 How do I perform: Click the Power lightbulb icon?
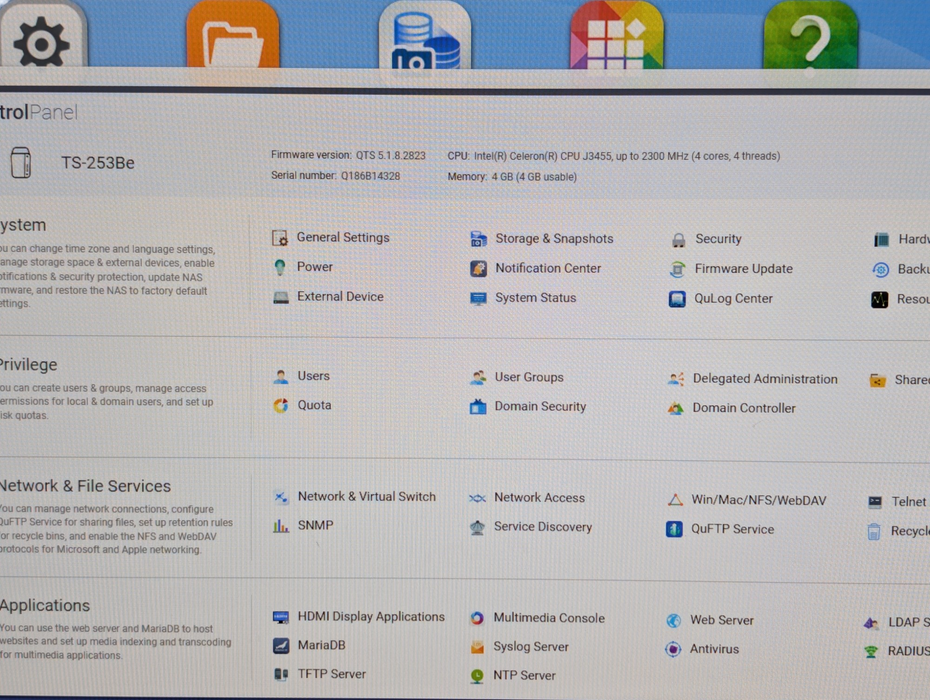click(x=280, y=267)
